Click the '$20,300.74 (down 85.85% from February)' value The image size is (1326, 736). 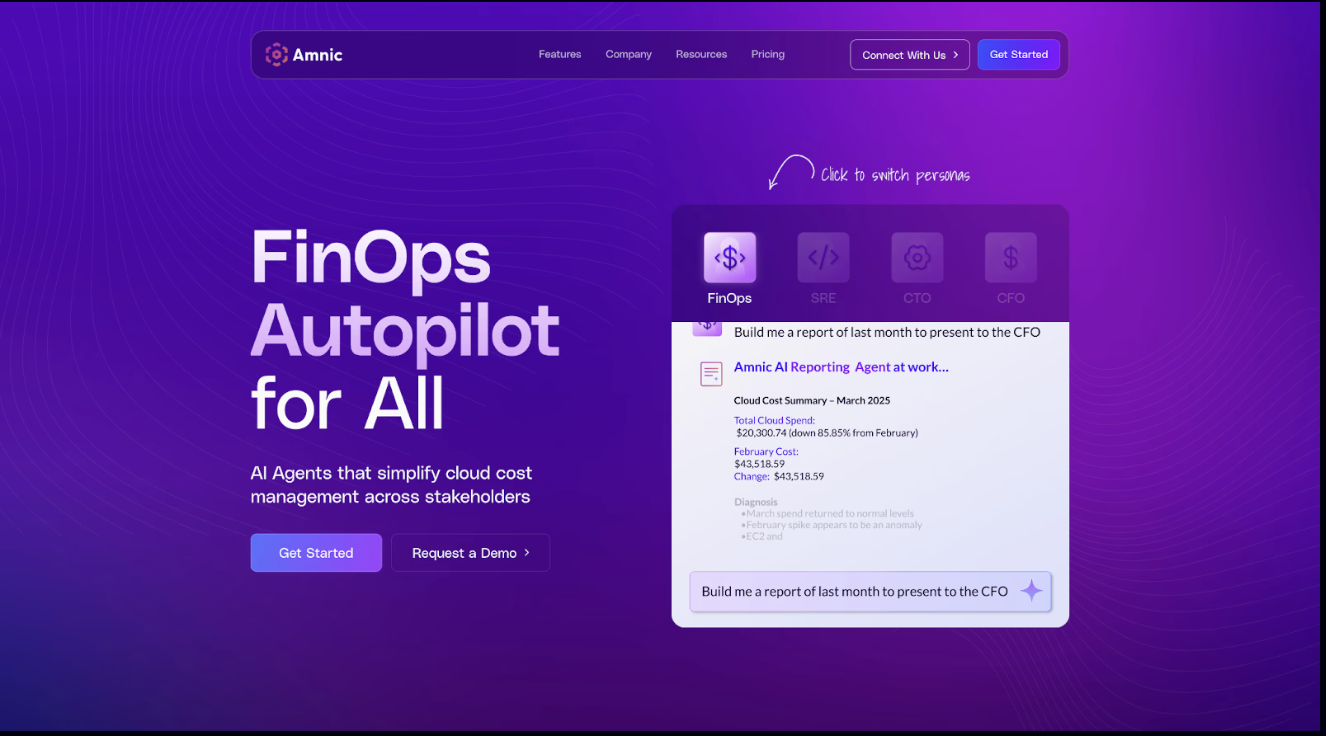click(827, 433)
